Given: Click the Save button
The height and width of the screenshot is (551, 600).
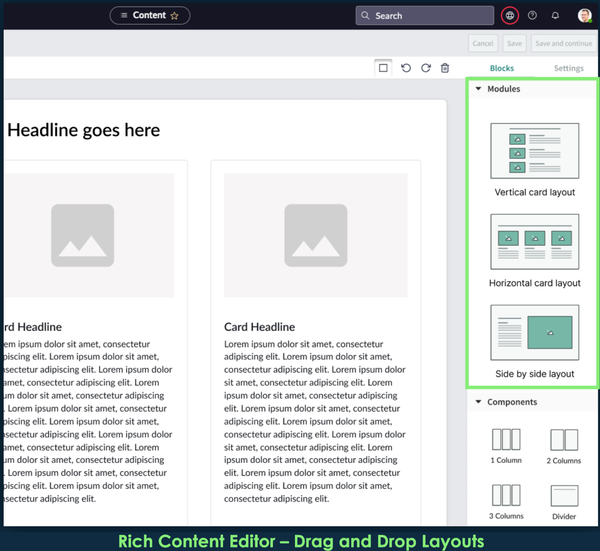Looking at the screenshot, I should [514, 43].
